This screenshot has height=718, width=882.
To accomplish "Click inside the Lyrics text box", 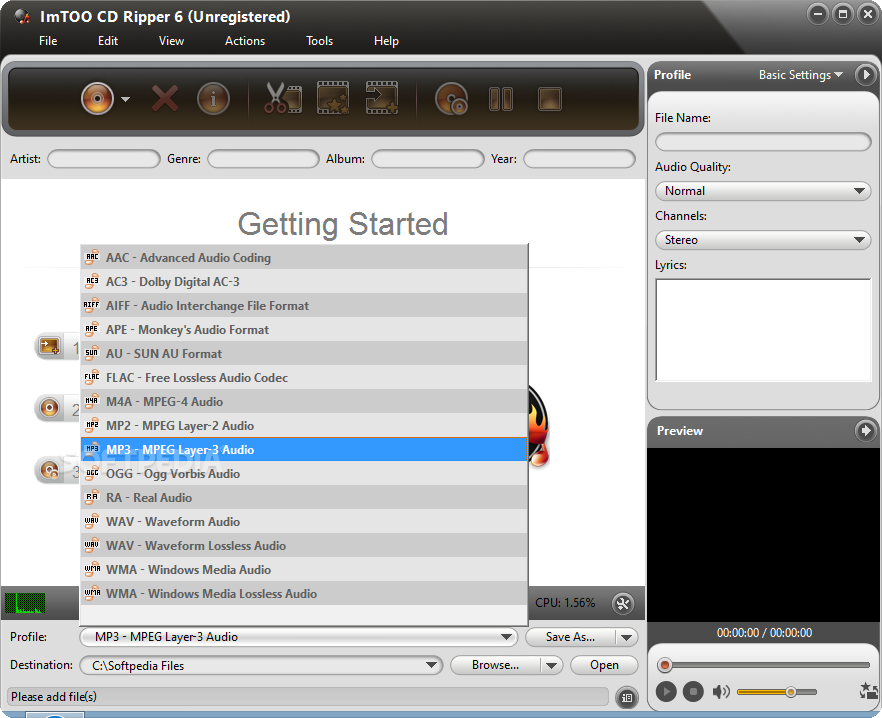I will 763,330.
